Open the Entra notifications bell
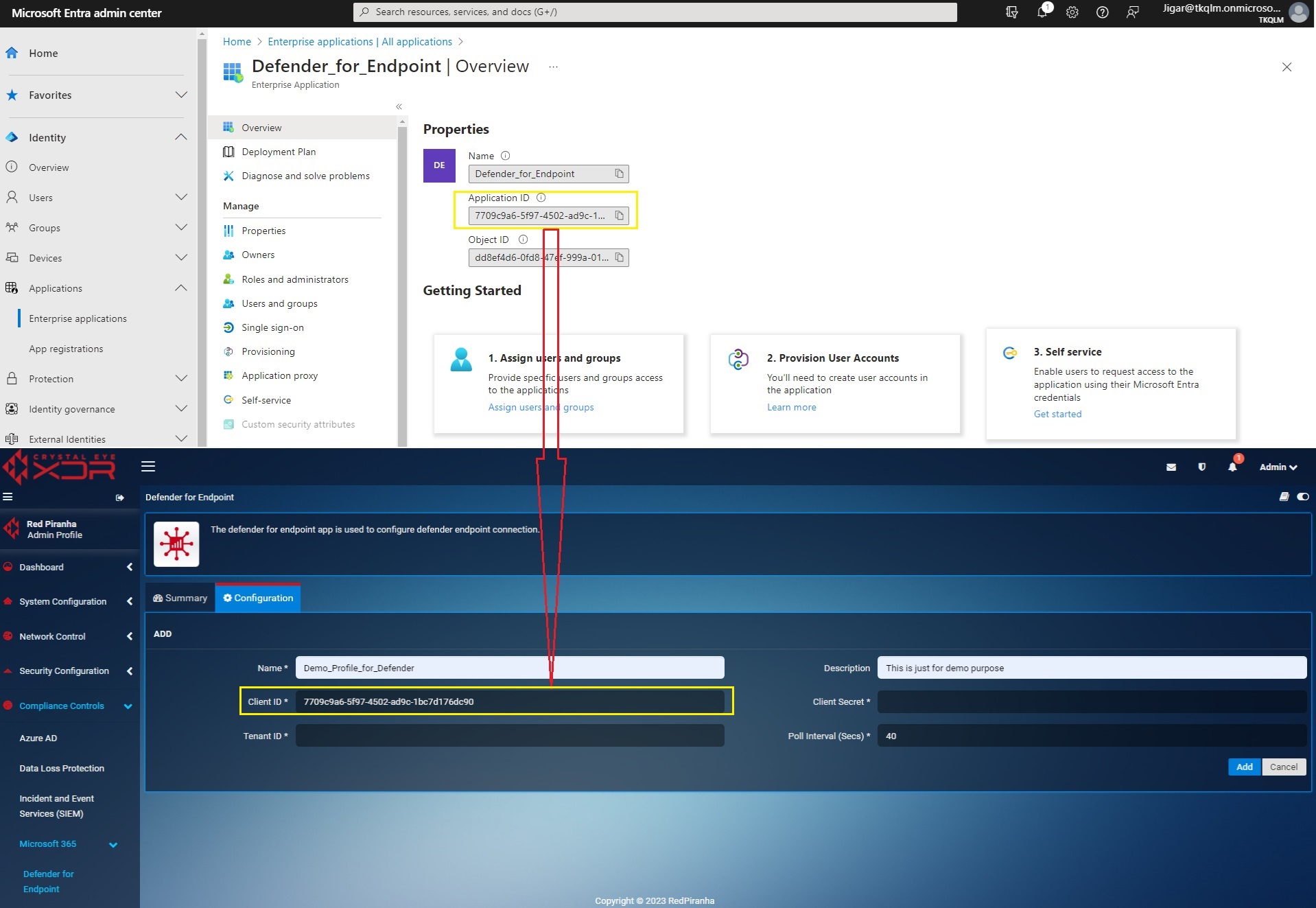 coord(1042,12)
